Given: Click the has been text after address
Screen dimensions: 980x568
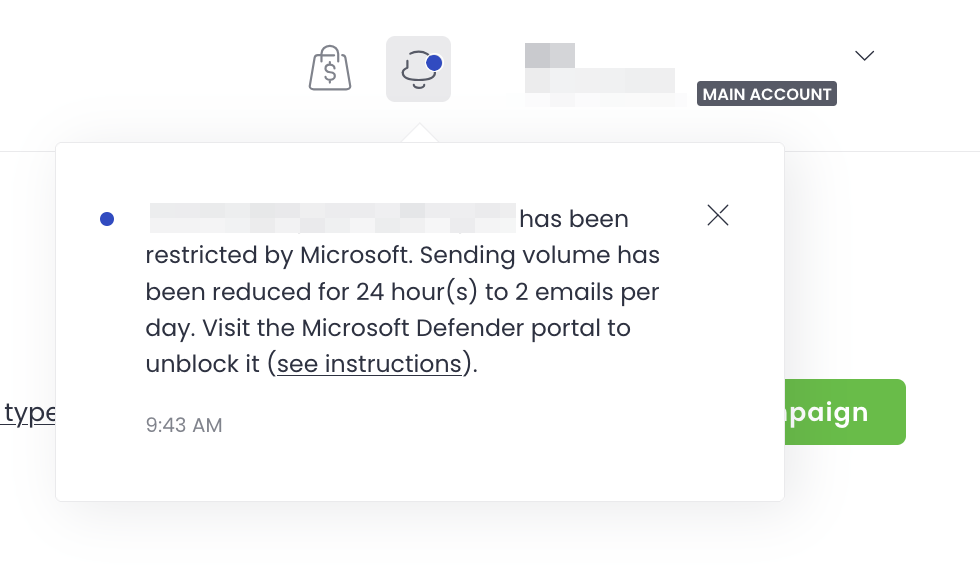Looking at the screenshot, I should 574,218.
